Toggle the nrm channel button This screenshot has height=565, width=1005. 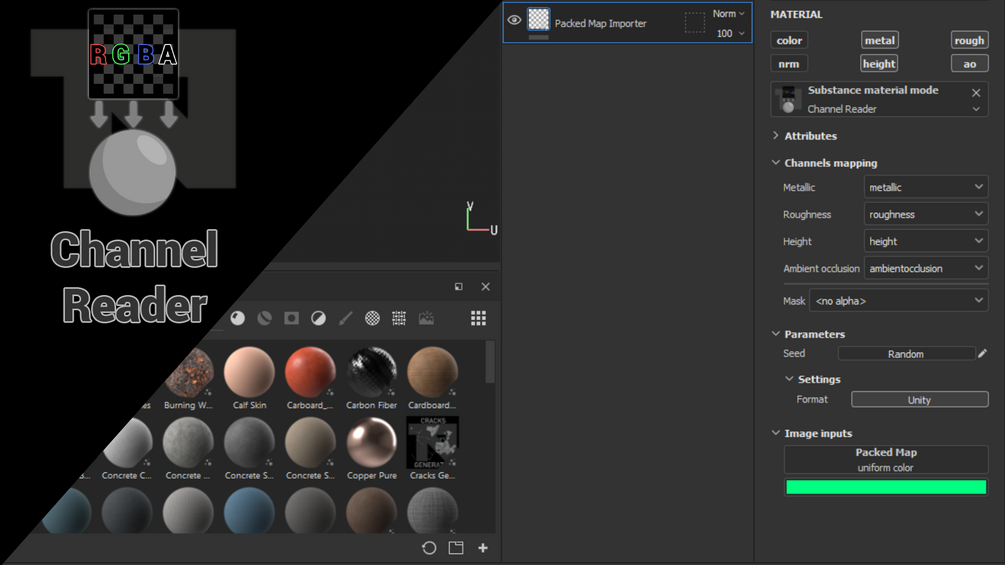tap(789, 64)
